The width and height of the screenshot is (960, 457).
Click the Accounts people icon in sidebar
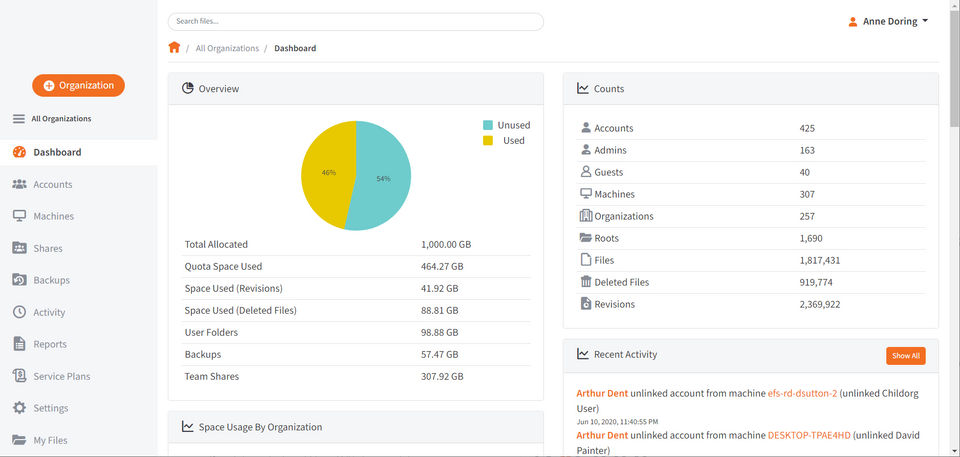[x=20, y=184]
